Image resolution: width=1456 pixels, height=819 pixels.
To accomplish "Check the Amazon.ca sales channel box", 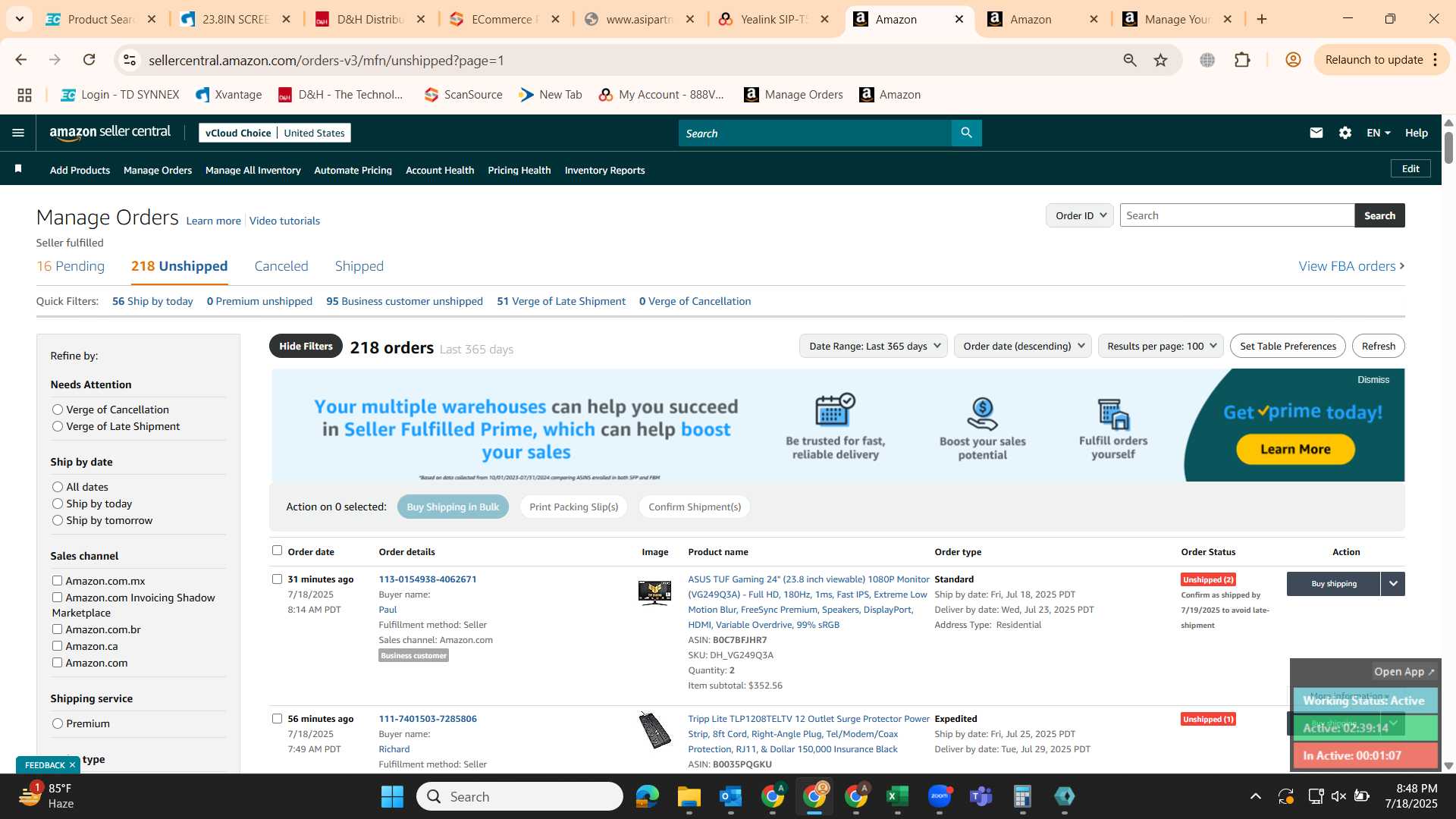I will click(57, 645).
